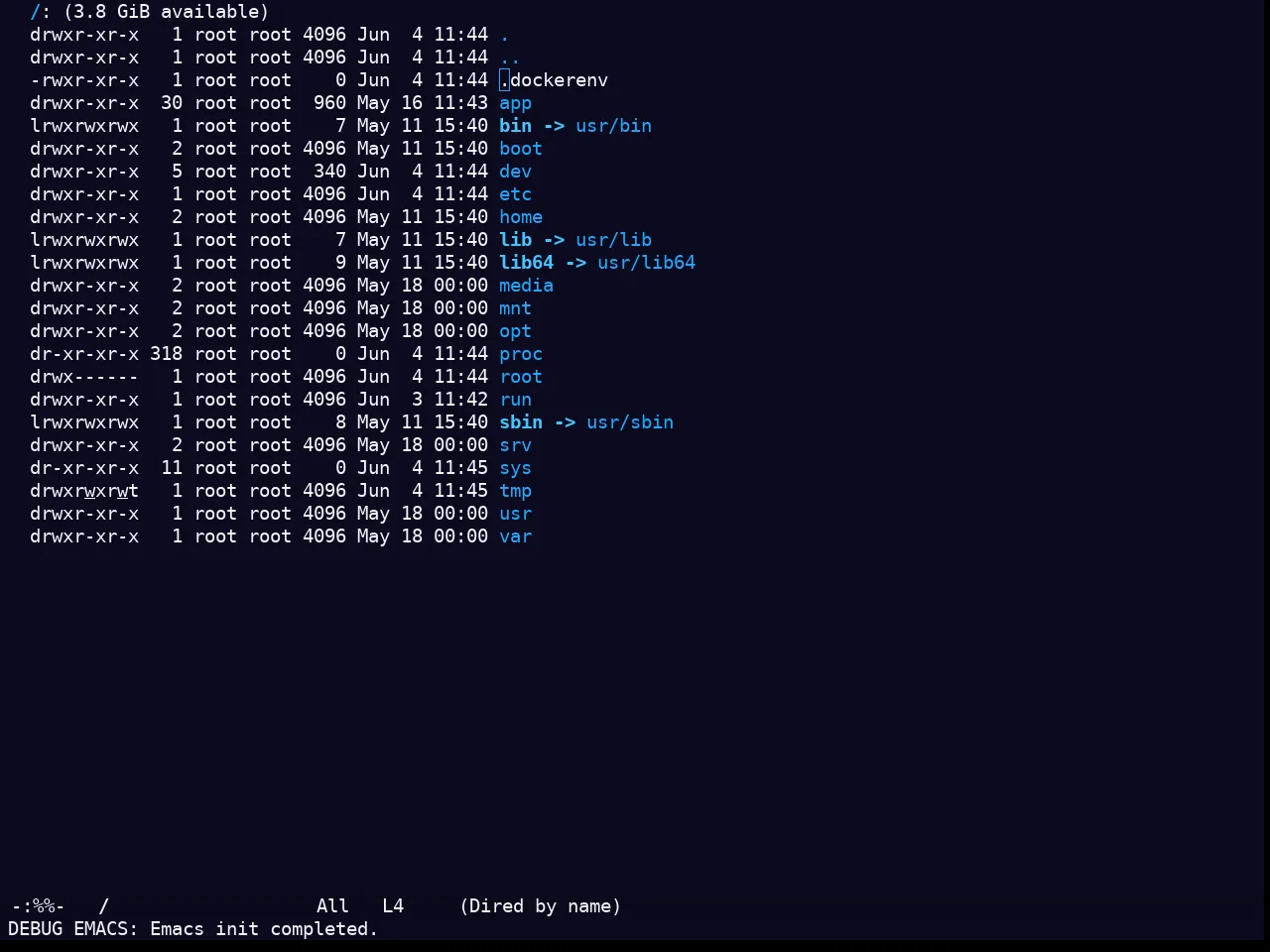Select the boot directory
Viewport: 1270px width, 952px height.
tap(521, 149)
